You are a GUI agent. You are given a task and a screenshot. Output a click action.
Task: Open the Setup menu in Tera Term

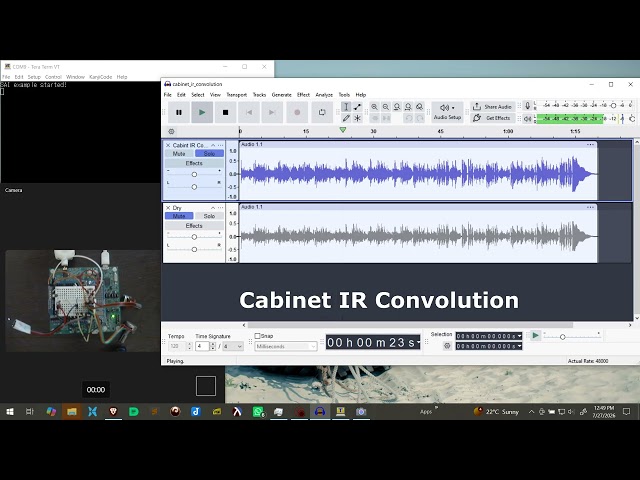coord(34,77)
